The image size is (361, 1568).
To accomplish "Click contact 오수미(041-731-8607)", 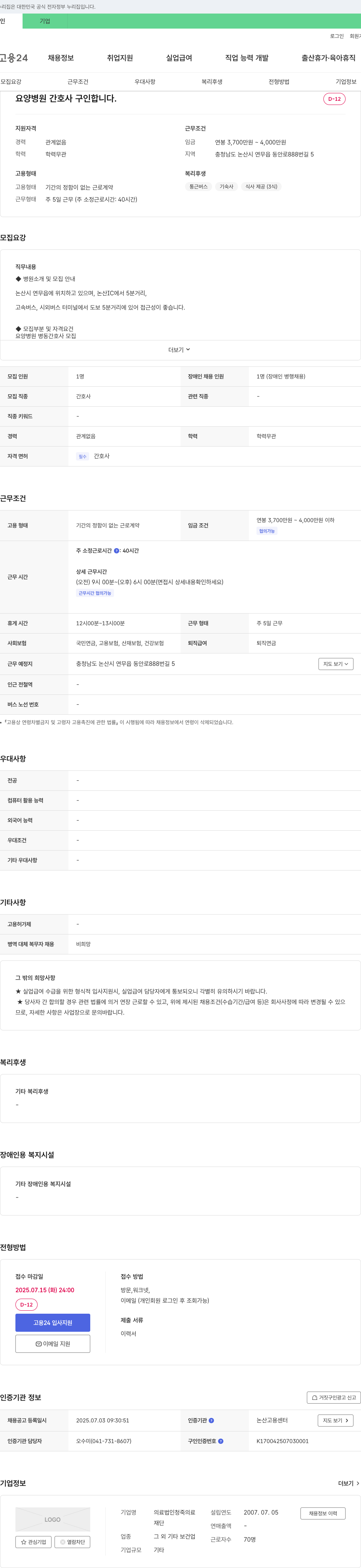I will click(x=103, y=1441).
